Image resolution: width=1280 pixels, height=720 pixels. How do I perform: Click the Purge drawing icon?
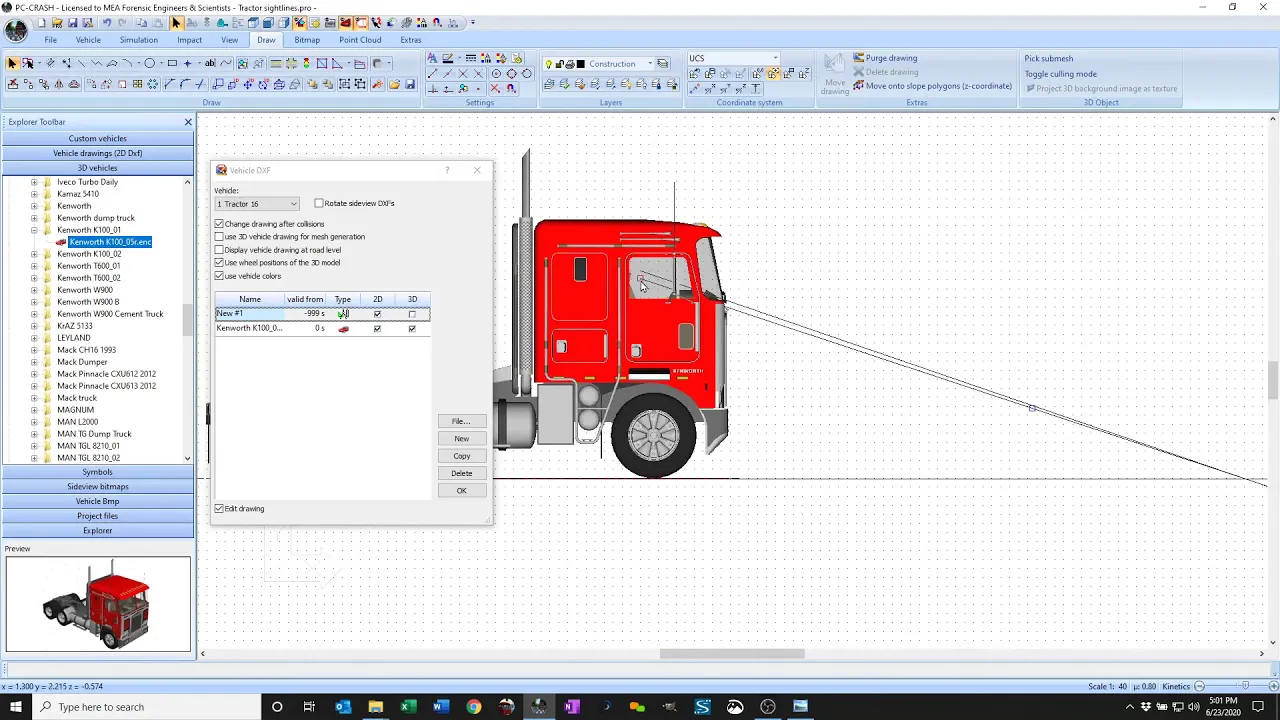[858, 58]
